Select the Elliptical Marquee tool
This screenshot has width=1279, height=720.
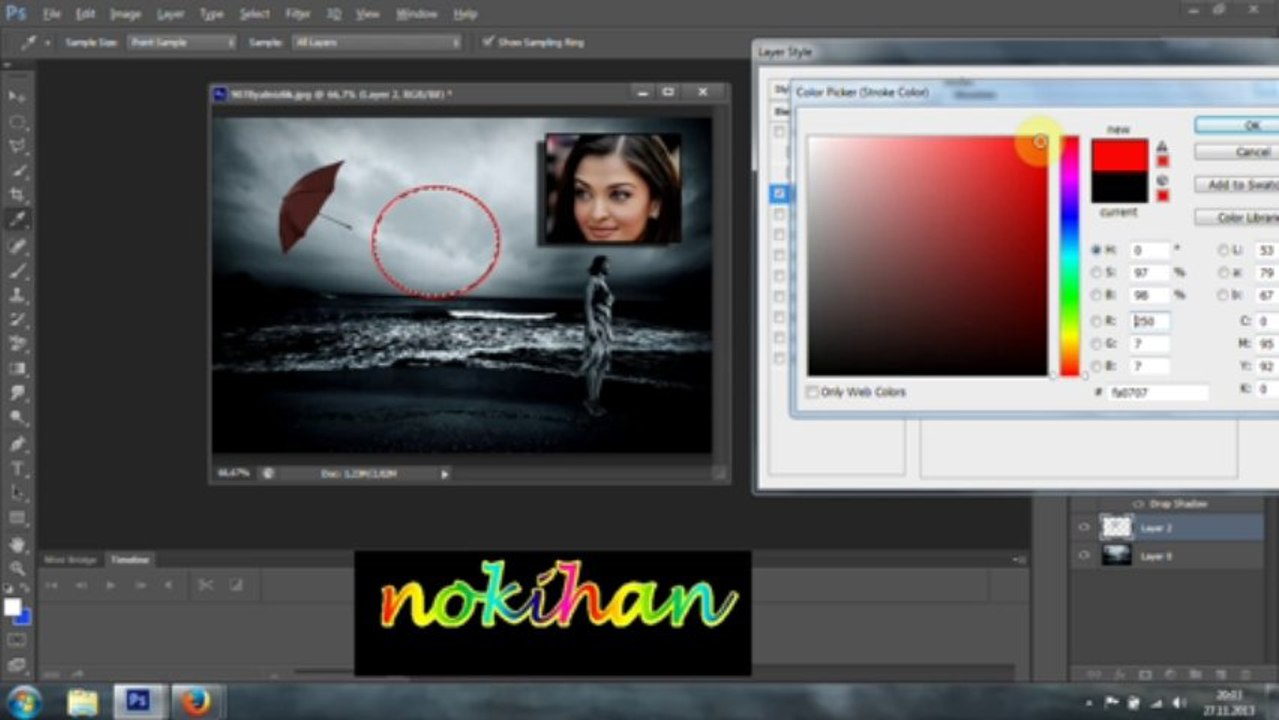click(x=17, y=122)
